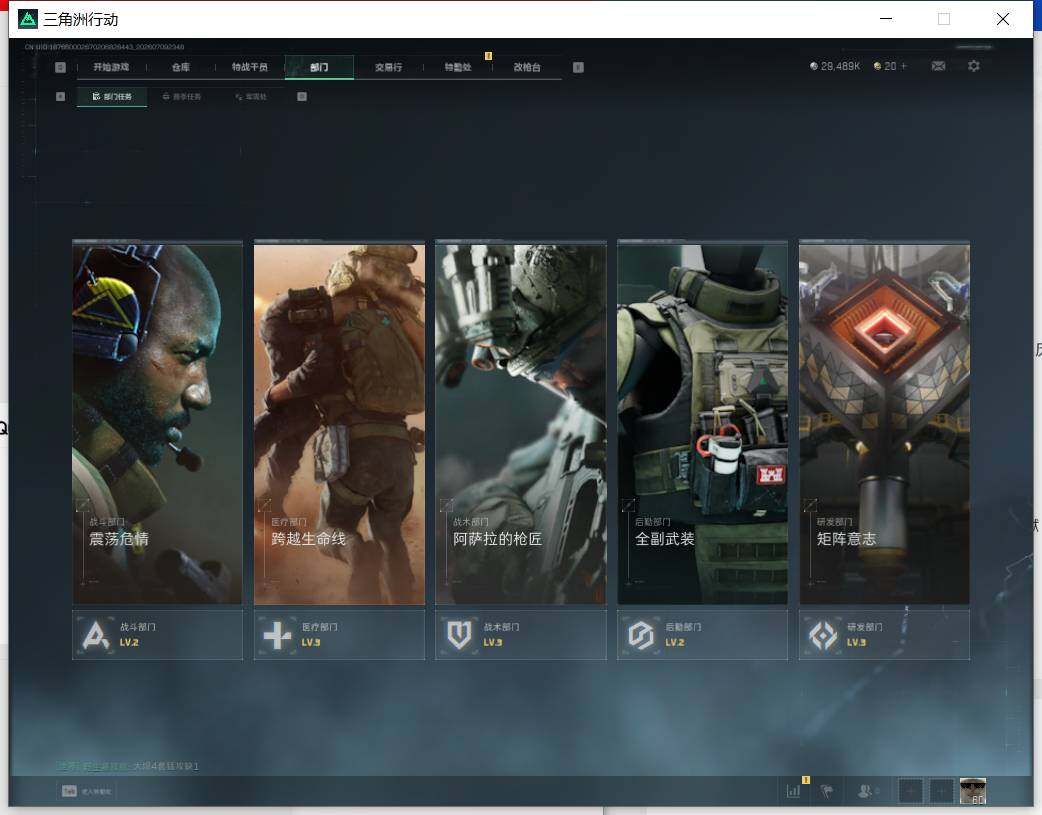The image size is (1042, 815).
Task: Click the expand arrow icon on 震荡危情 card
Action: pos(83,505)
